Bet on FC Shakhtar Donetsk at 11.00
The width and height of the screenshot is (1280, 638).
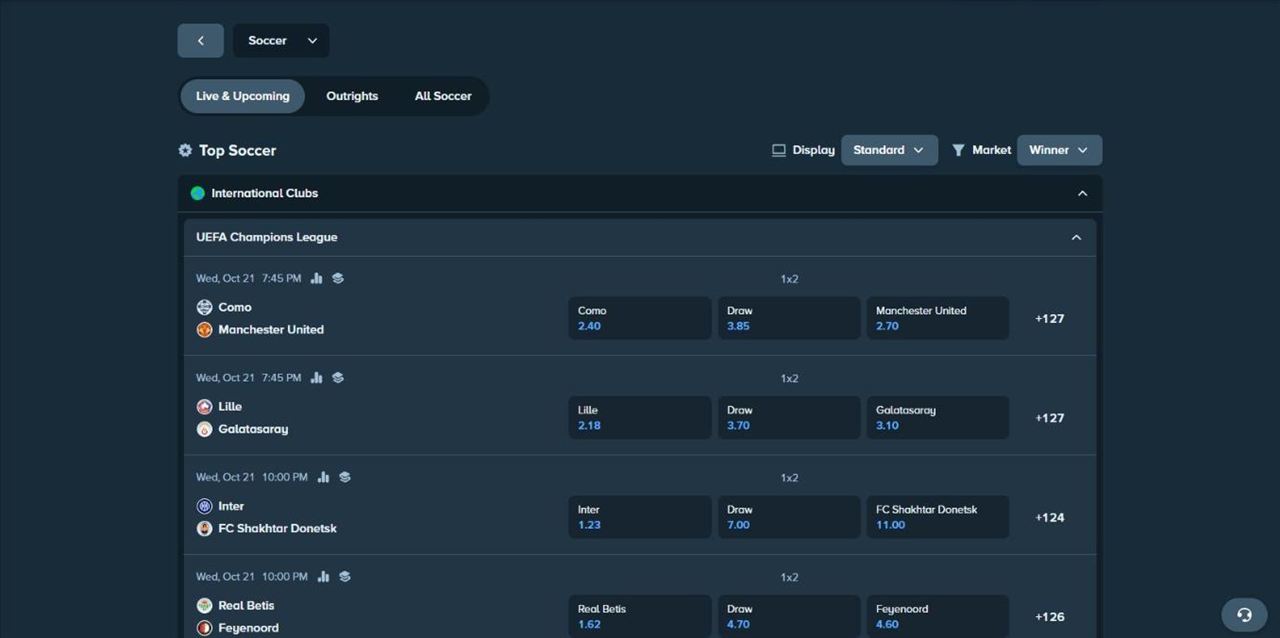click(937, 517)
